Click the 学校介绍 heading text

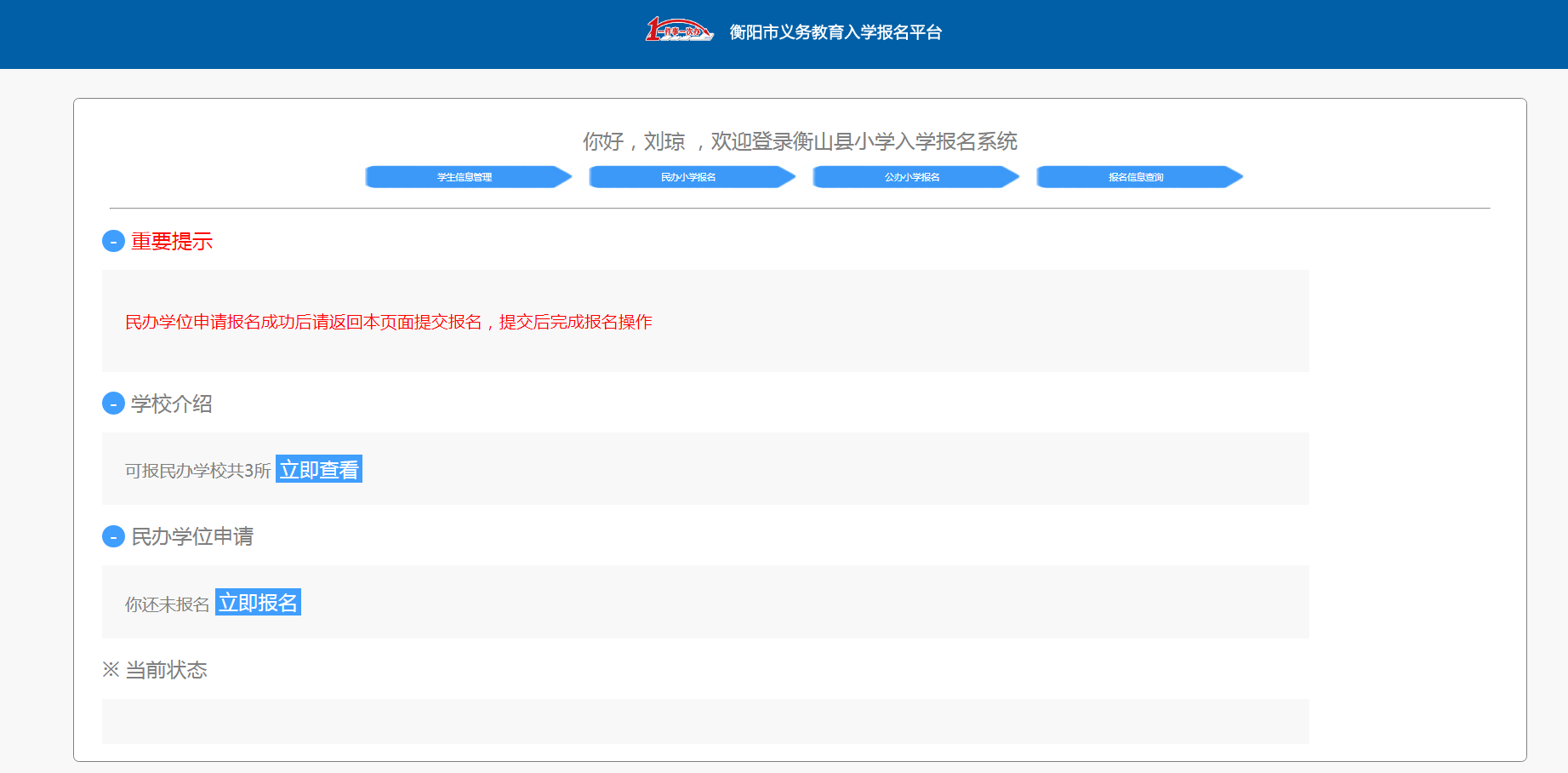172,404
